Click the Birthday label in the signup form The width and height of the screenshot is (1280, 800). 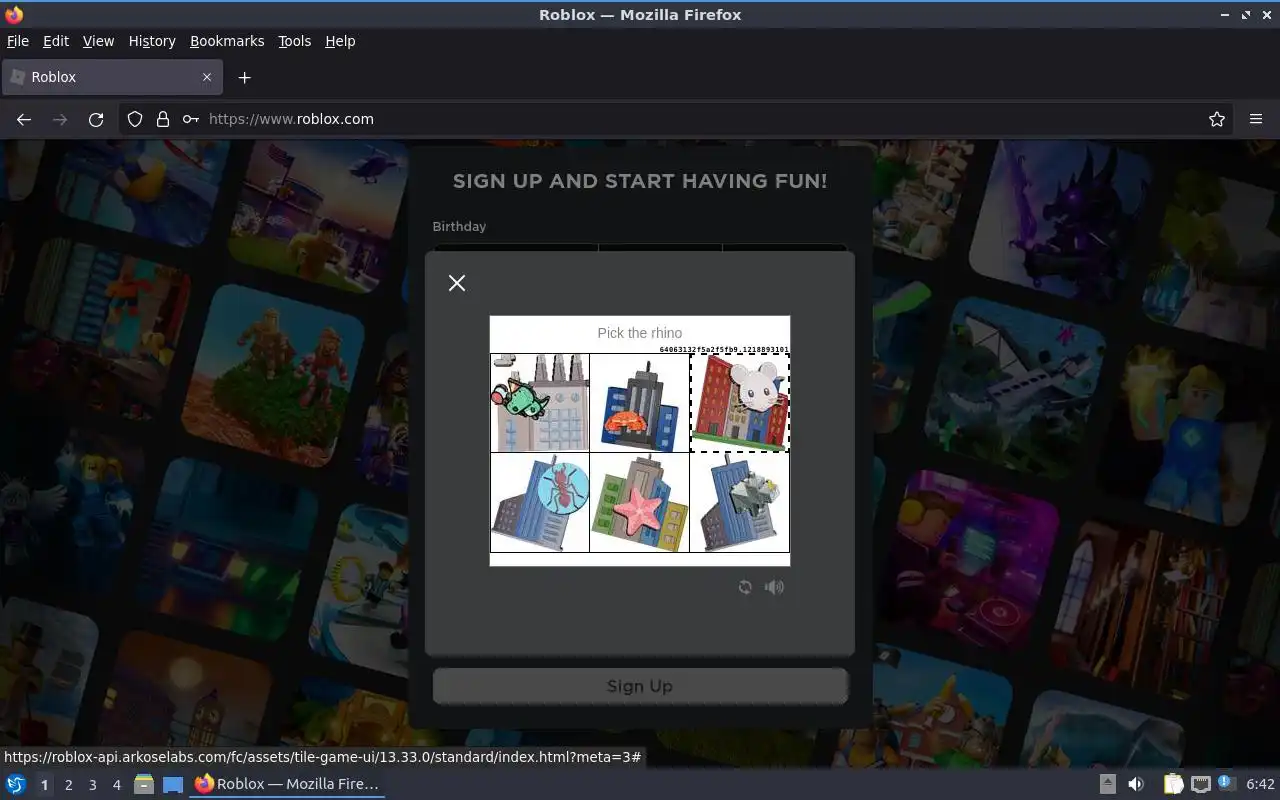pos(459,227)
